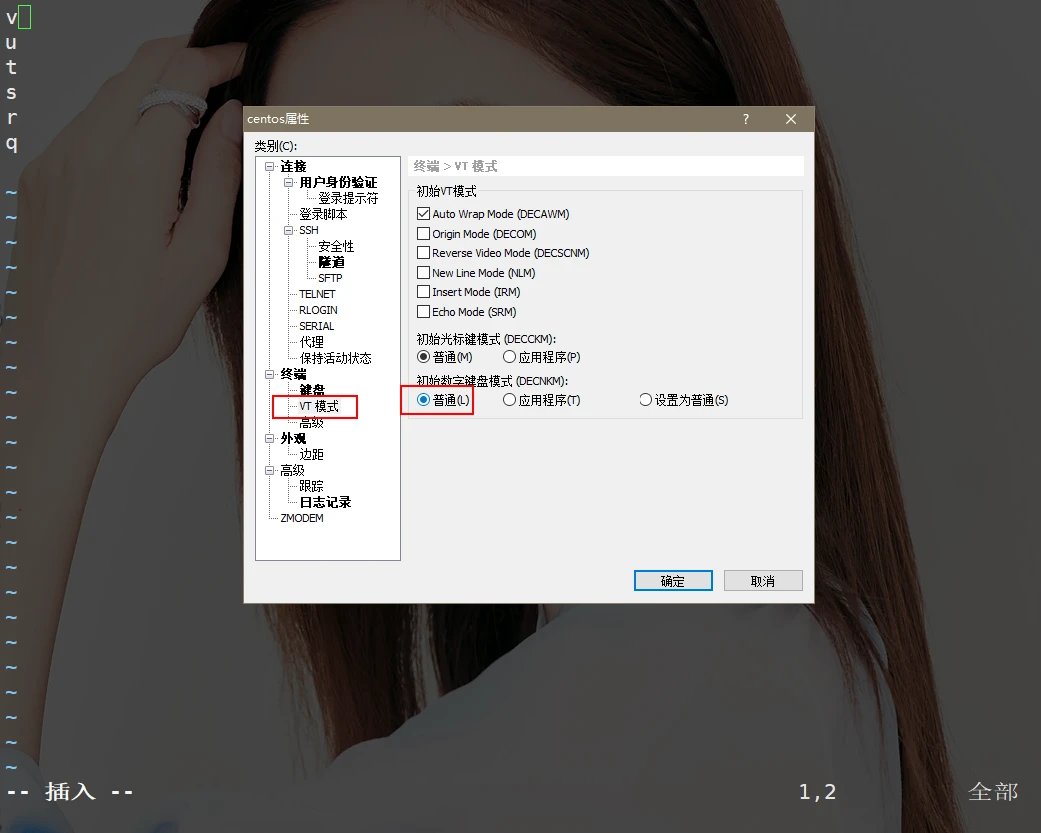Select the 设置为普通(S) radio option

[645, 400]
